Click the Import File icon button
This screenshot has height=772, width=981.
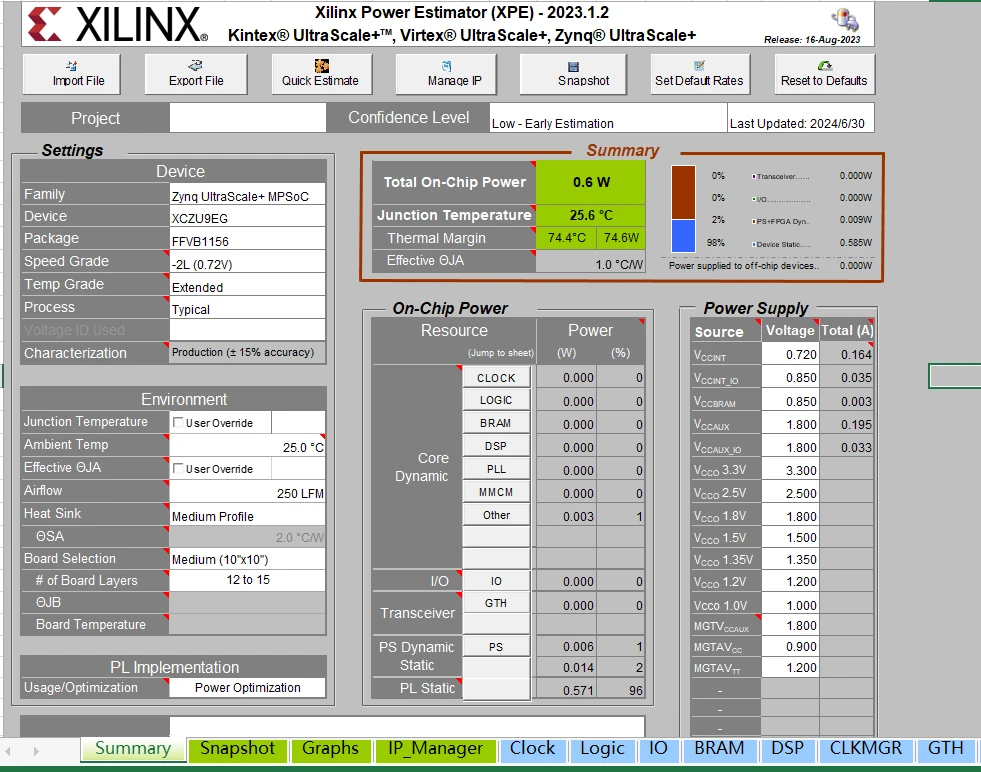coord(71,74)
